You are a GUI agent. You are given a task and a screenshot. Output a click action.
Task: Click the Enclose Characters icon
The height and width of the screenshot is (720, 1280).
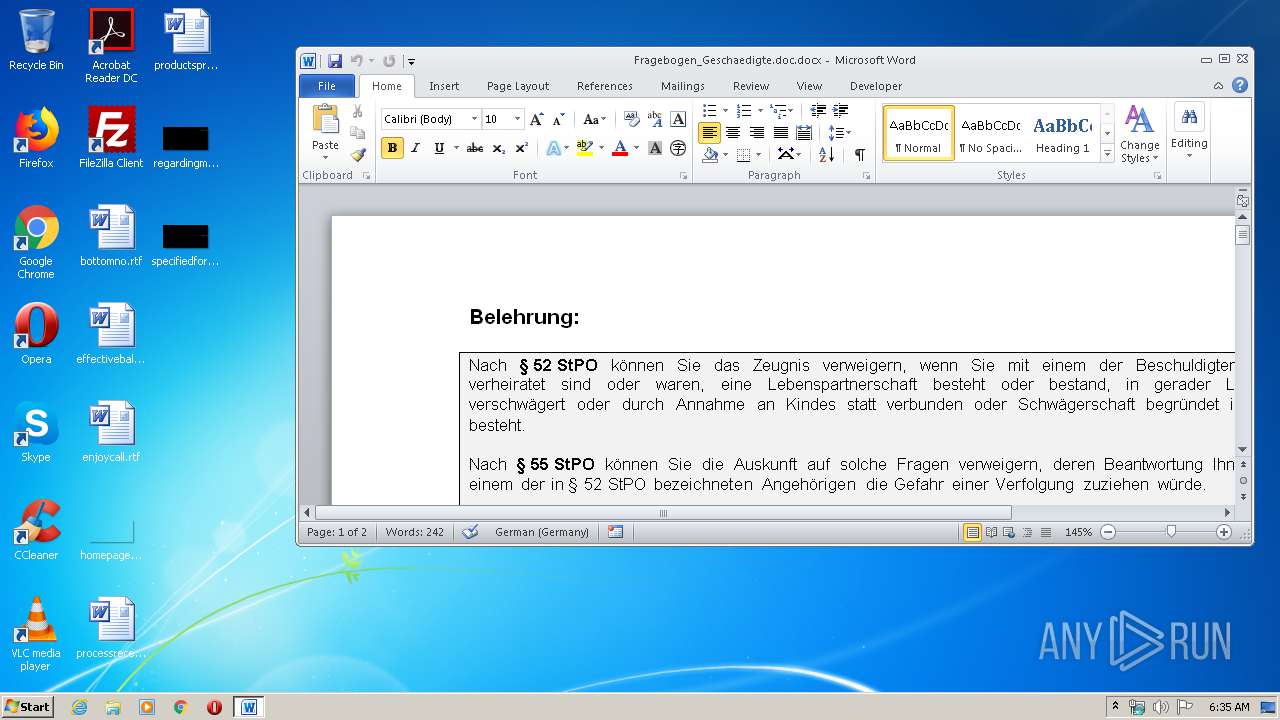click(x=678, y=148)
